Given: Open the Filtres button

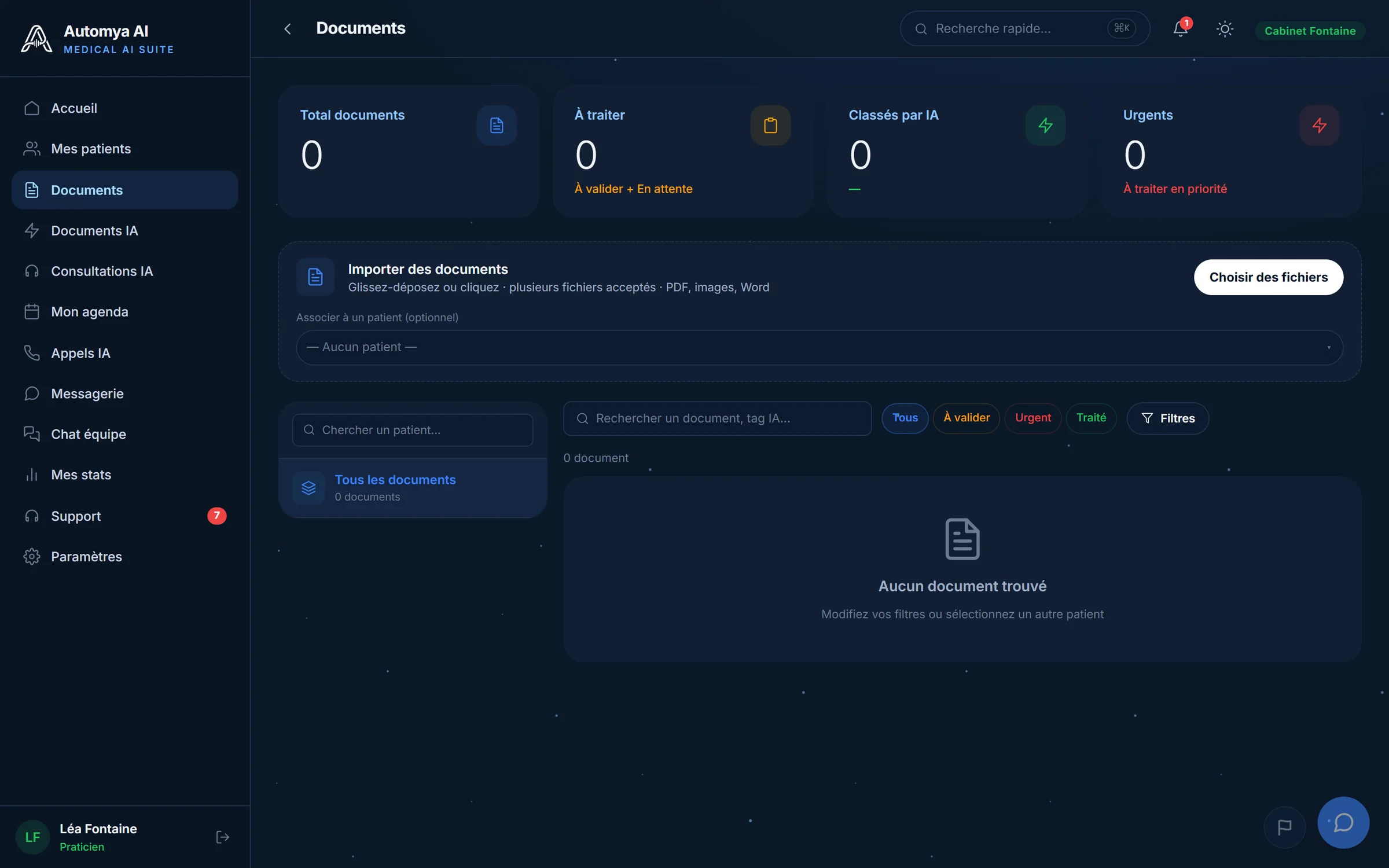Looking at the screenshot, I should (x=1167, y=418).
